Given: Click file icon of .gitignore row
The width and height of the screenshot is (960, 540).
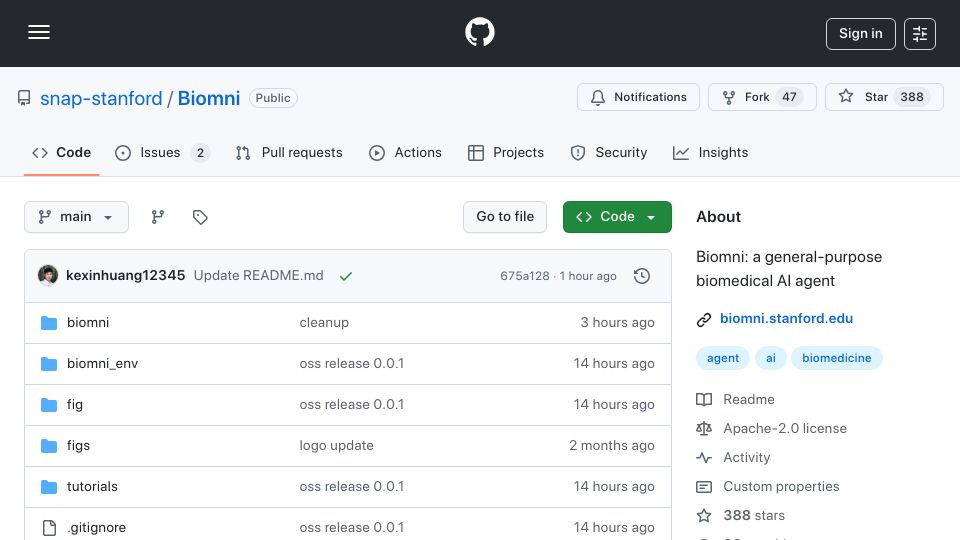Looking at the screenshot, I should pos(49,528).
